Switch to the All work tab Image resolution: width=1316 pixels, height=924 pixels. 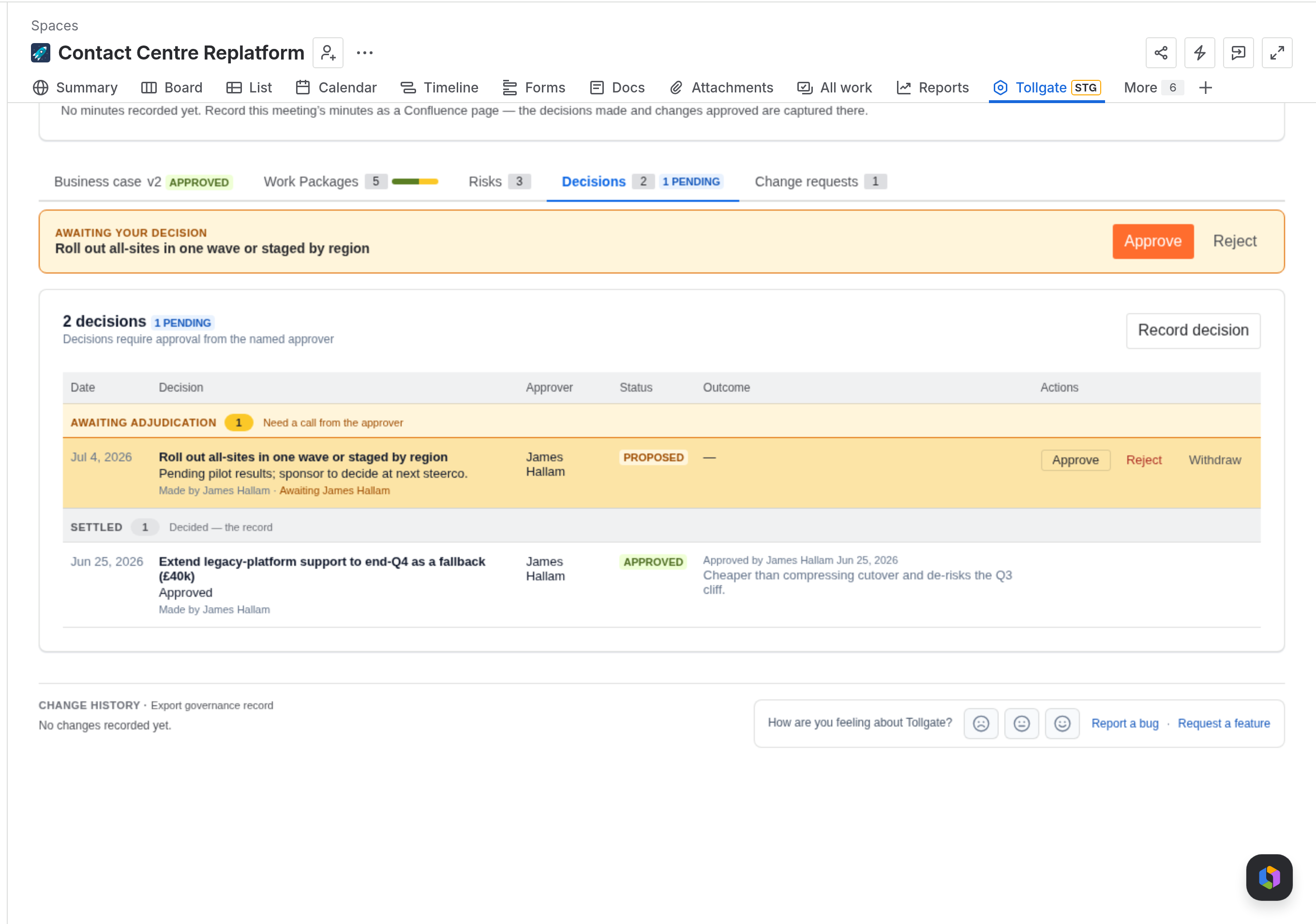[x=835, y=88]
